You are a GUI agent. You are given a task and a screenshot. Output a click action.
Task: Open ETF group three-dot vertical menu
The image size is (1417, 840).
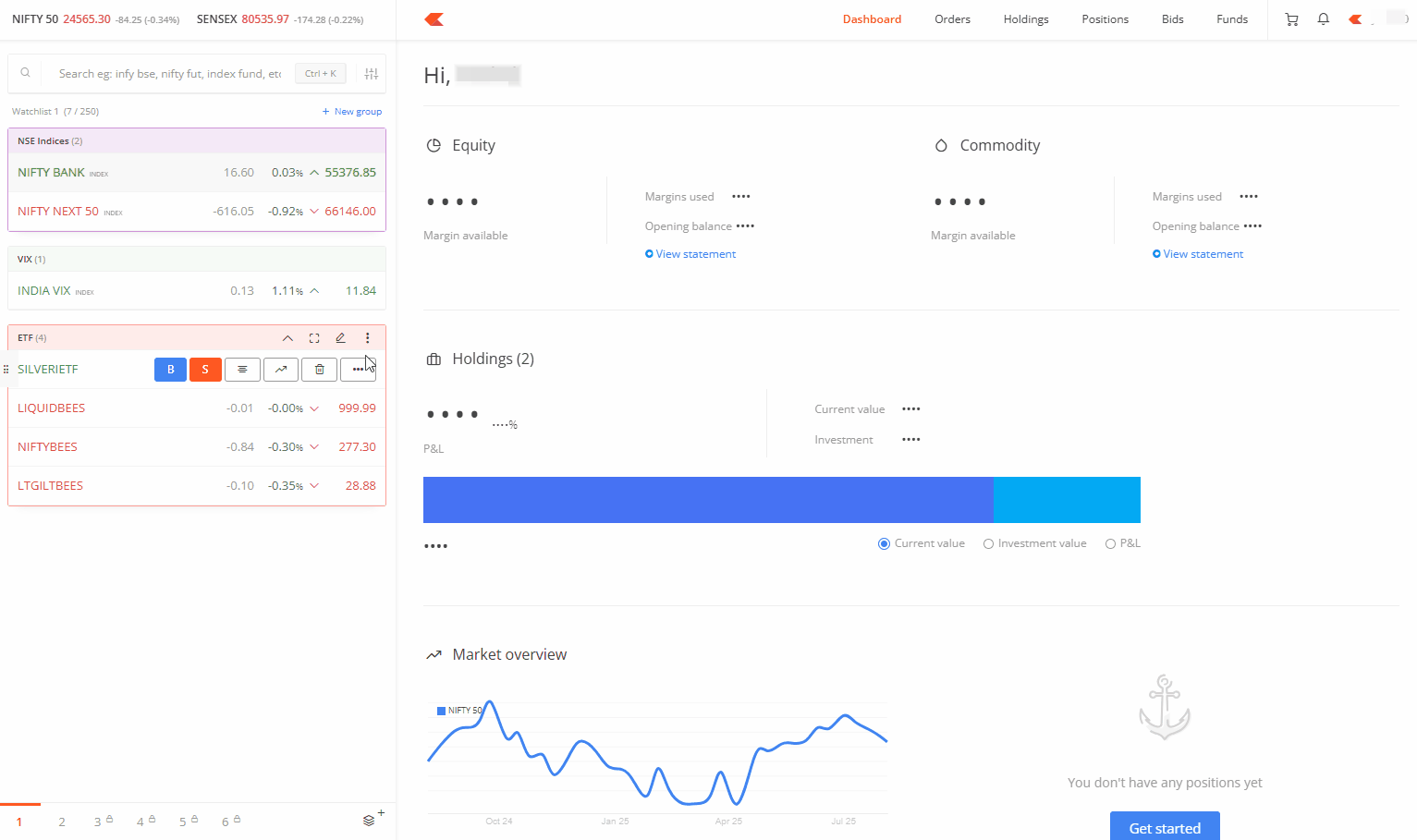click(367, 338)
